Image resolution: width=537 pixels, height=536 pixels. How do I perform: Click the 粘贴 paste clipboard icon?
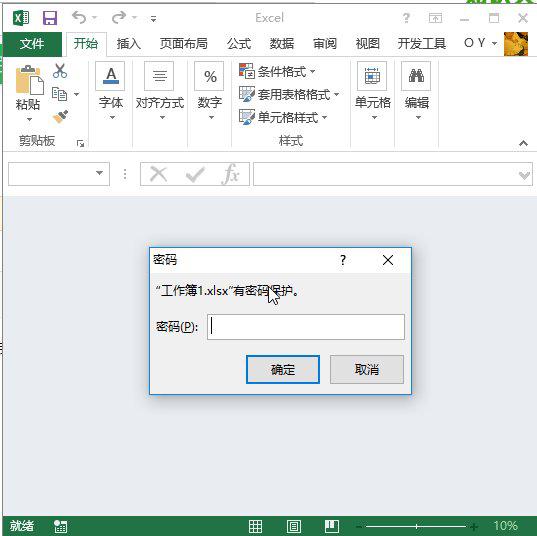pyautogui.click(x=29, y=80)
